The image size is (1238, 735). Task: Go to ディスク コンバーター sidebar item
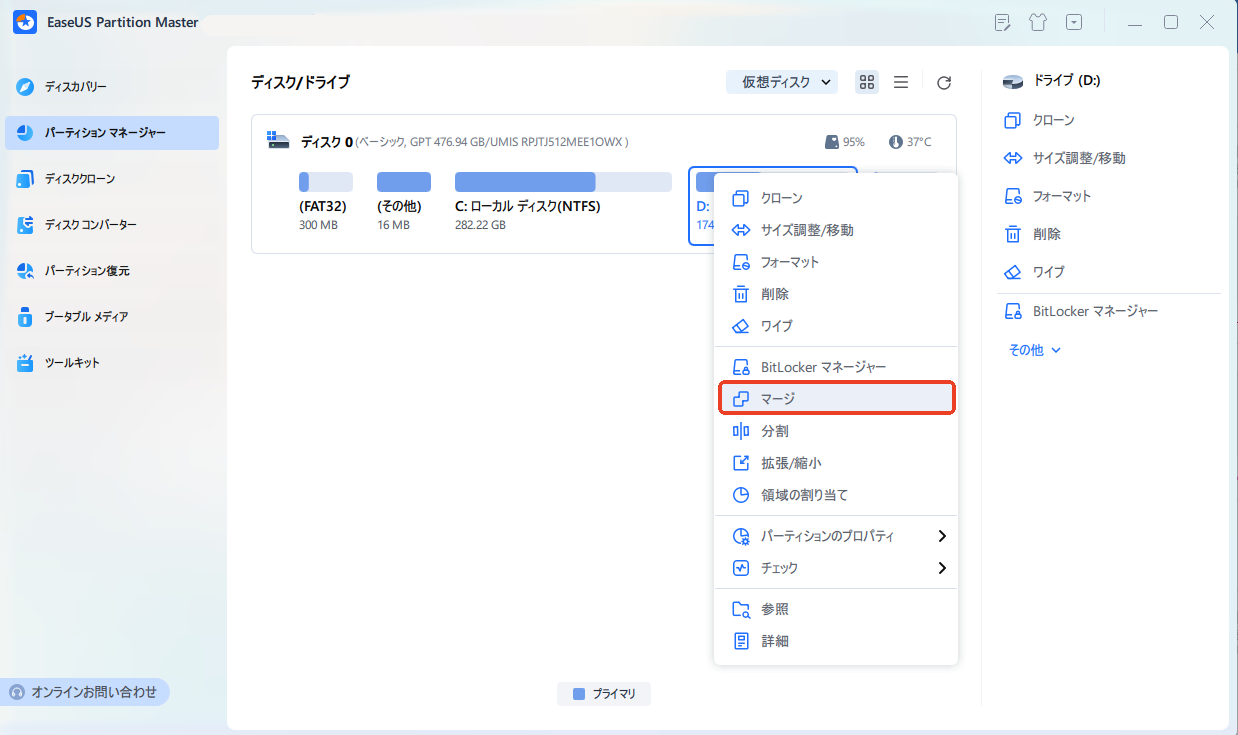90,225
